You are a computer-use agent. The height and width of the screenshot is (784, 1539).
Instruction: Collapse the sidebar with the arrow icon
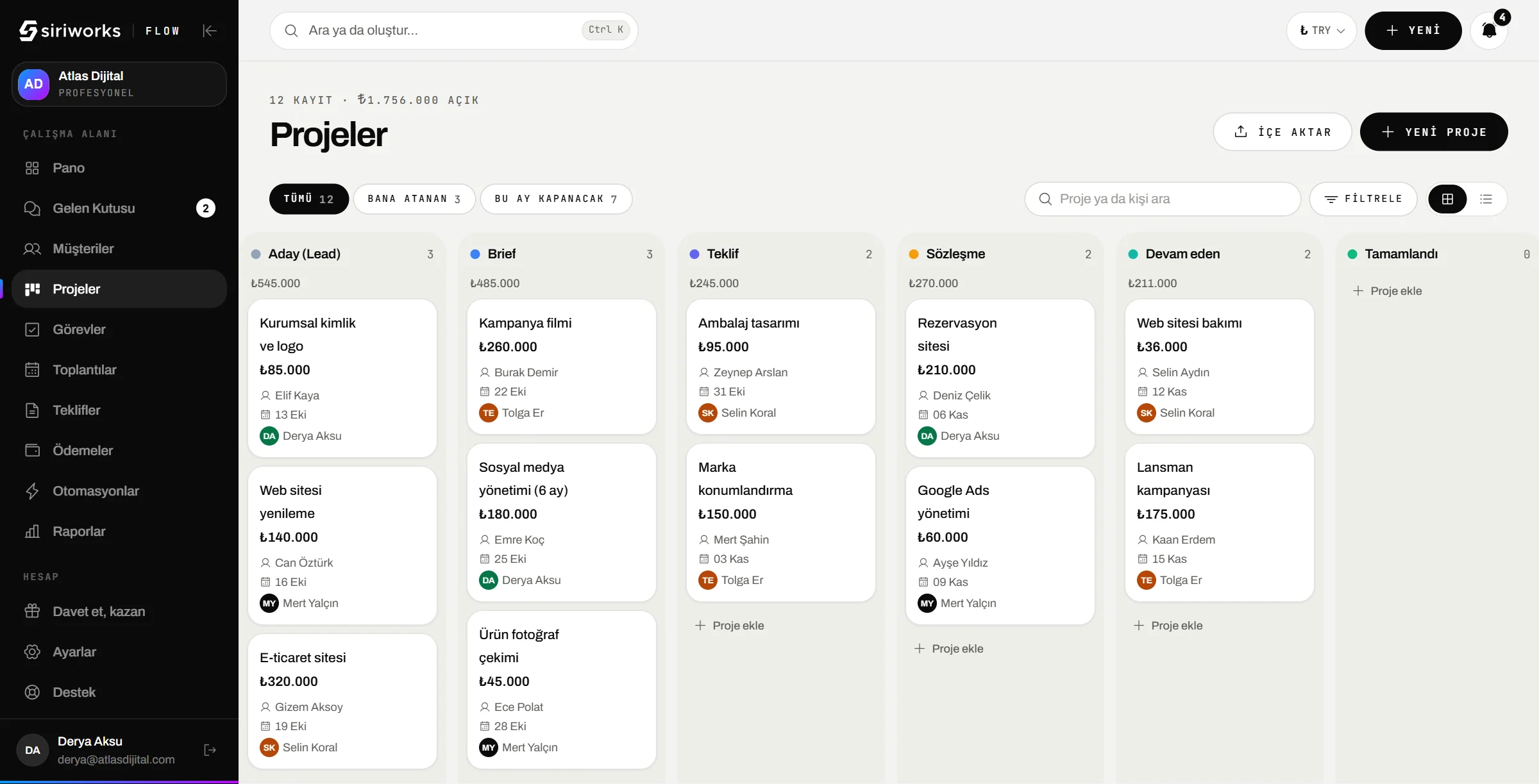point(210,31)
